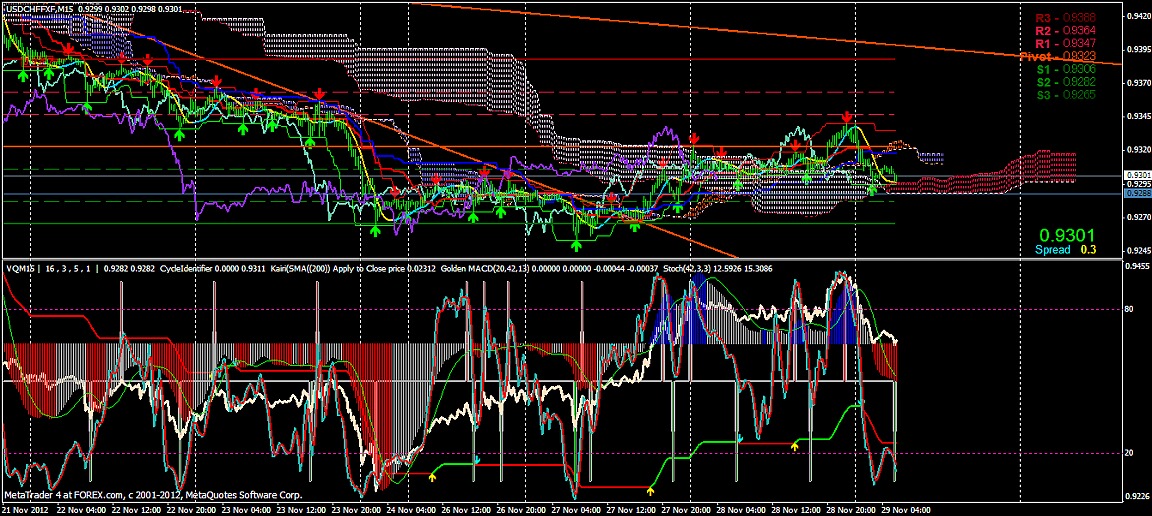Click the 21 Nov 2012 date label
Screen dimensions: 1152x516
[27, 509]
